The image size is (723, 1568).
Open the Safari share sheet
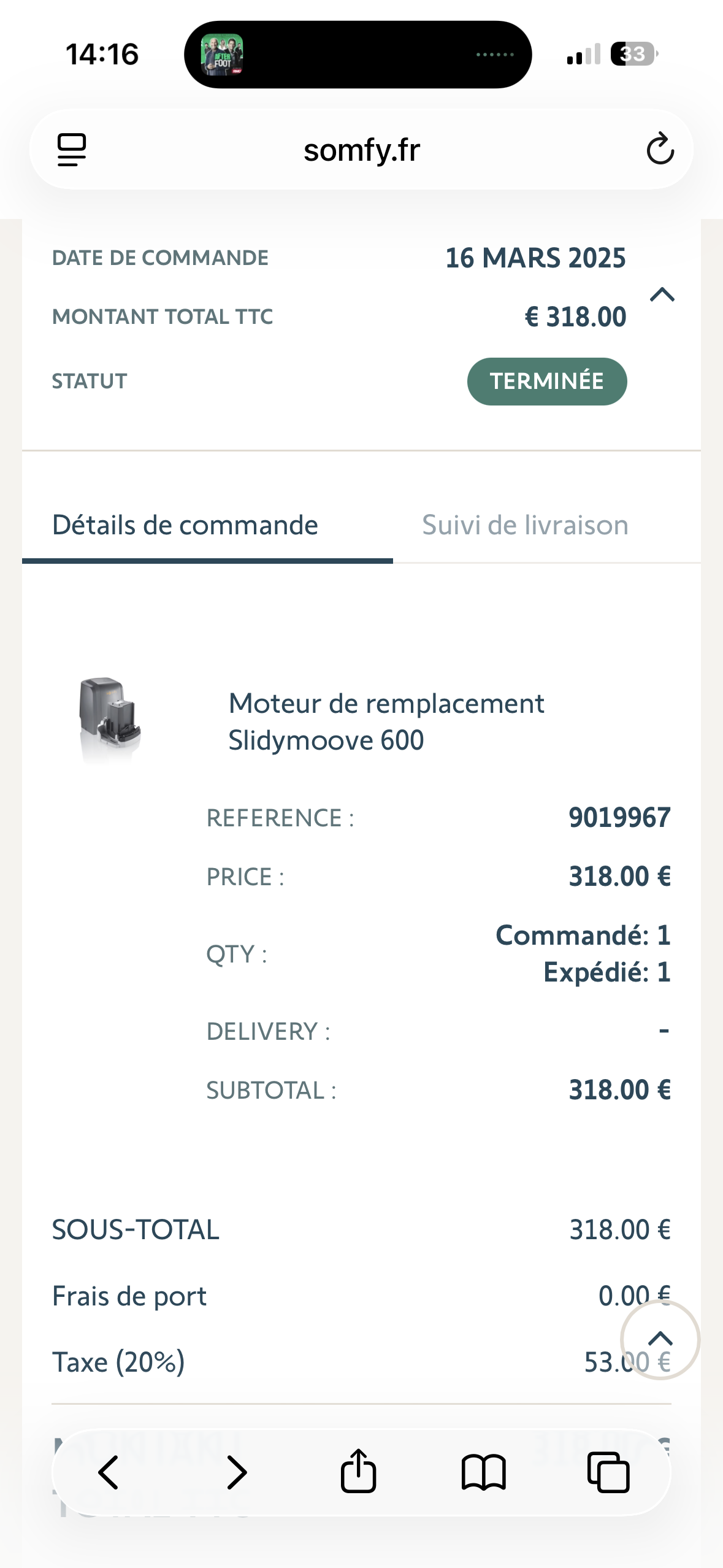coord(358,1471)
